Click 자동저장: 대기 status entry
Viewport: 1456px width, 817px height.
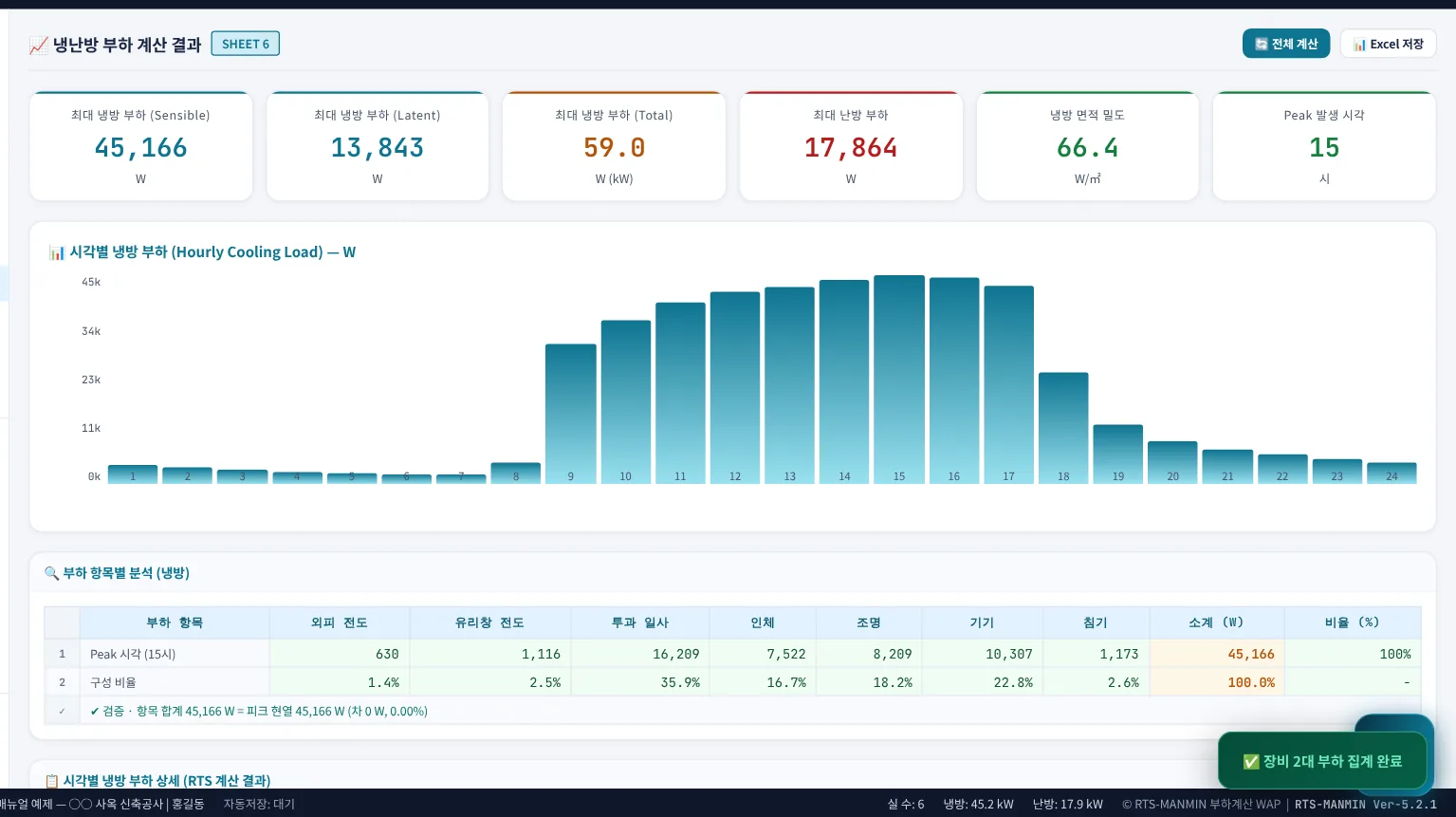click(259, 804)
